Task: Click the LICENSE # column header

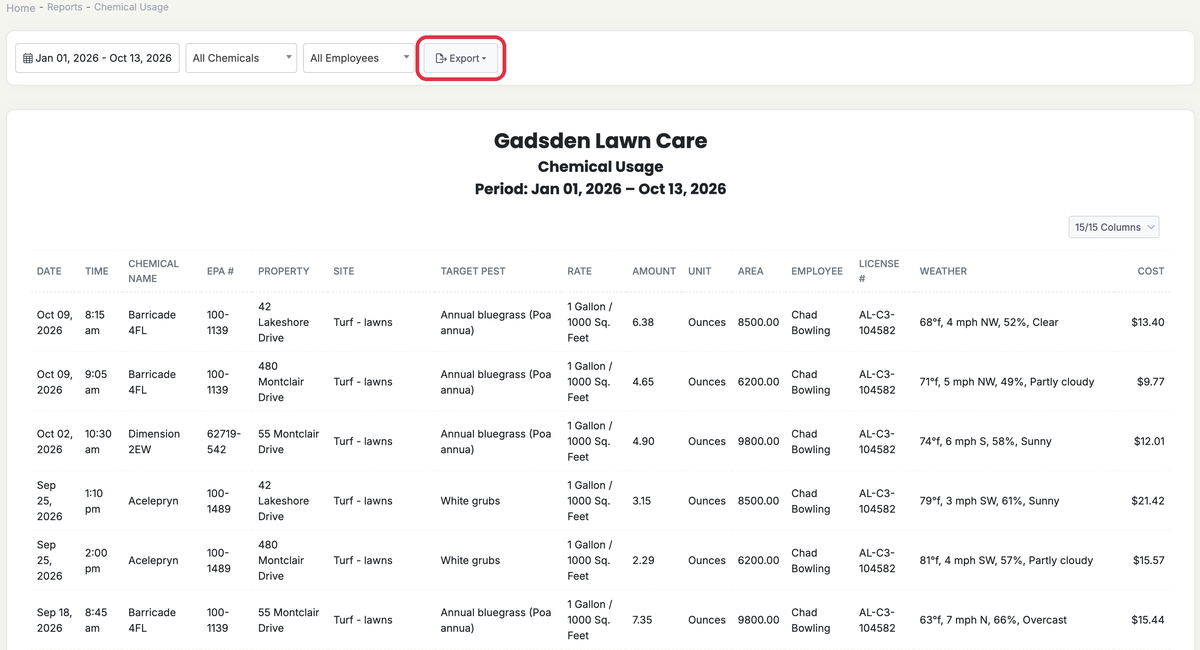Action: click(x=879, y=271)
